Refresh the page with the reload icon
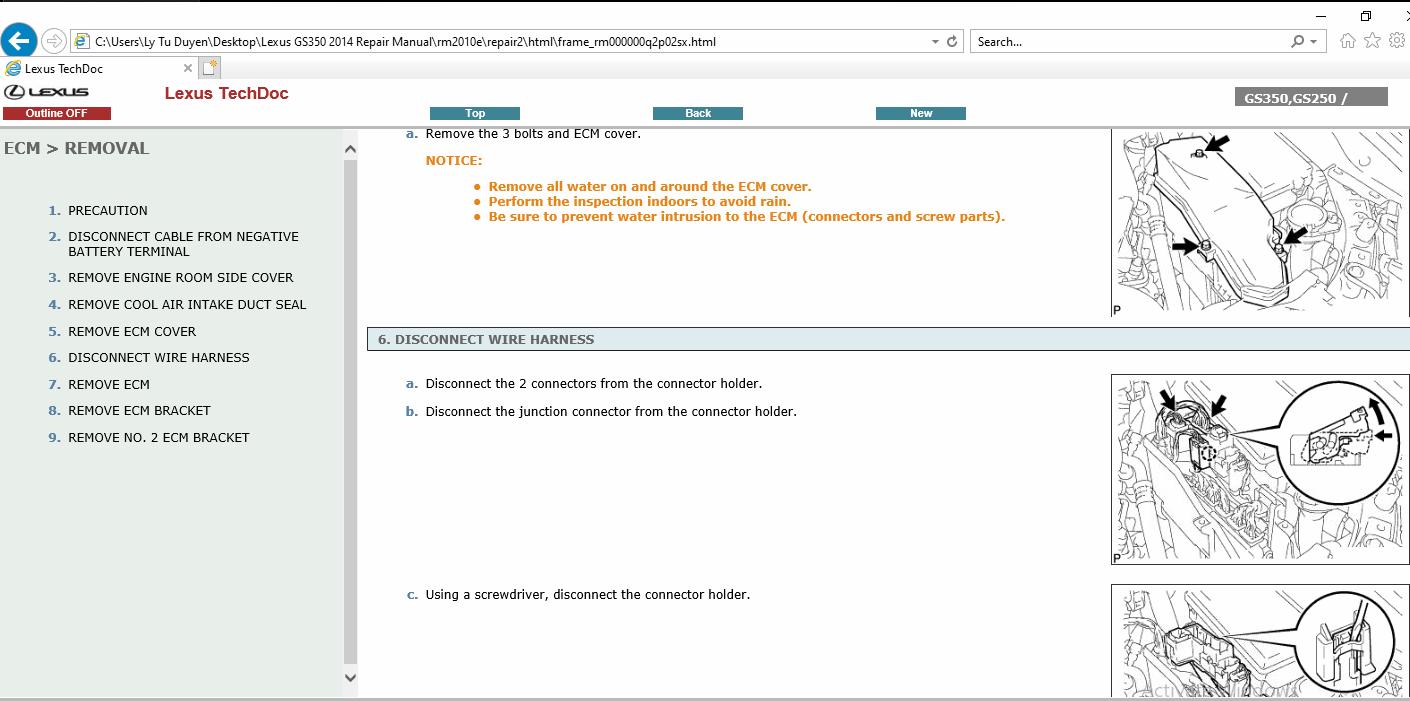1410x701 pixels. click(x=952, y=42)
